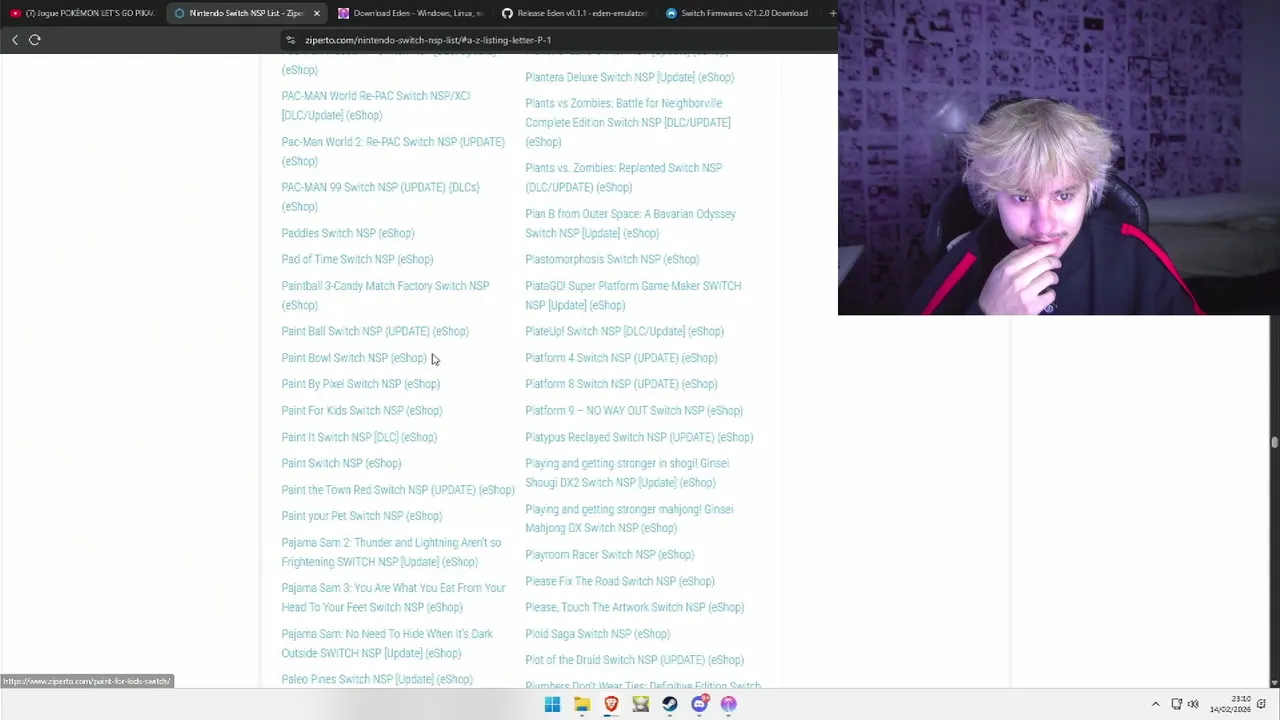Open Playroom Racer Switch NSP link
This screenshot has width=1280, height=720.
coord(609,555)
